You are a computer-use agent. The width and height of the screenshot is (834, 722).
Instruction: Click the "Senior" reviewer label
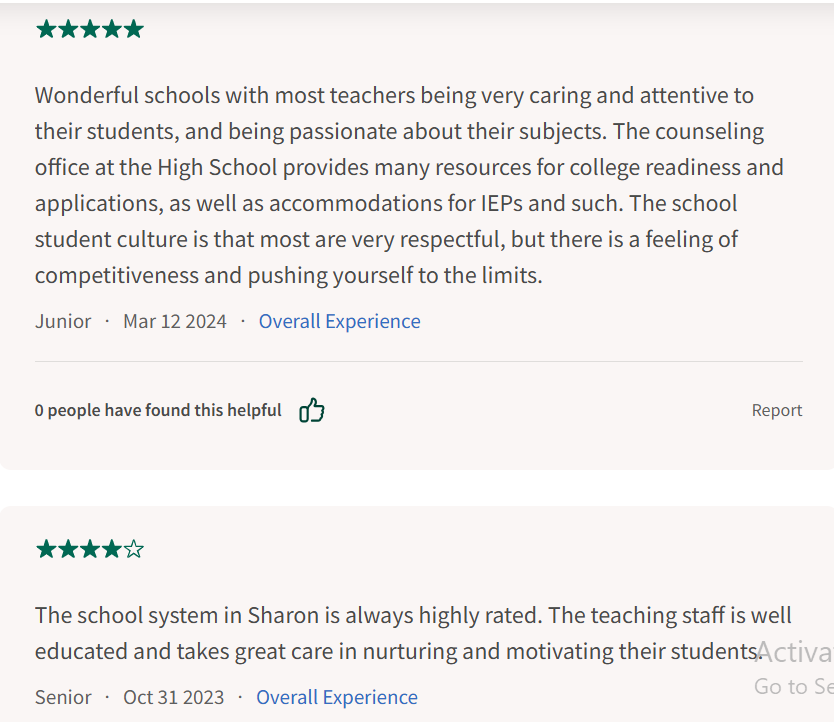(x=63, y=697)
